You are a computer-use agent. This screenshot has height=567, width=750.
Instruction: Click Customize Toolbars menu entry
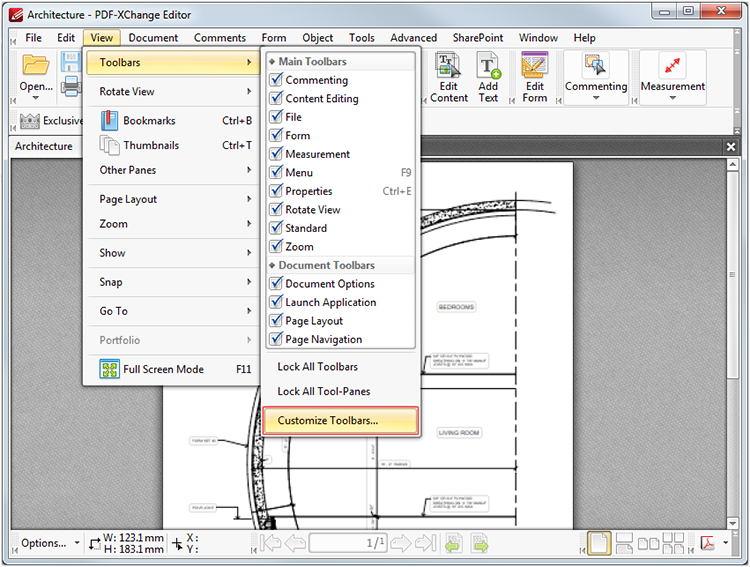click(341, 421)
